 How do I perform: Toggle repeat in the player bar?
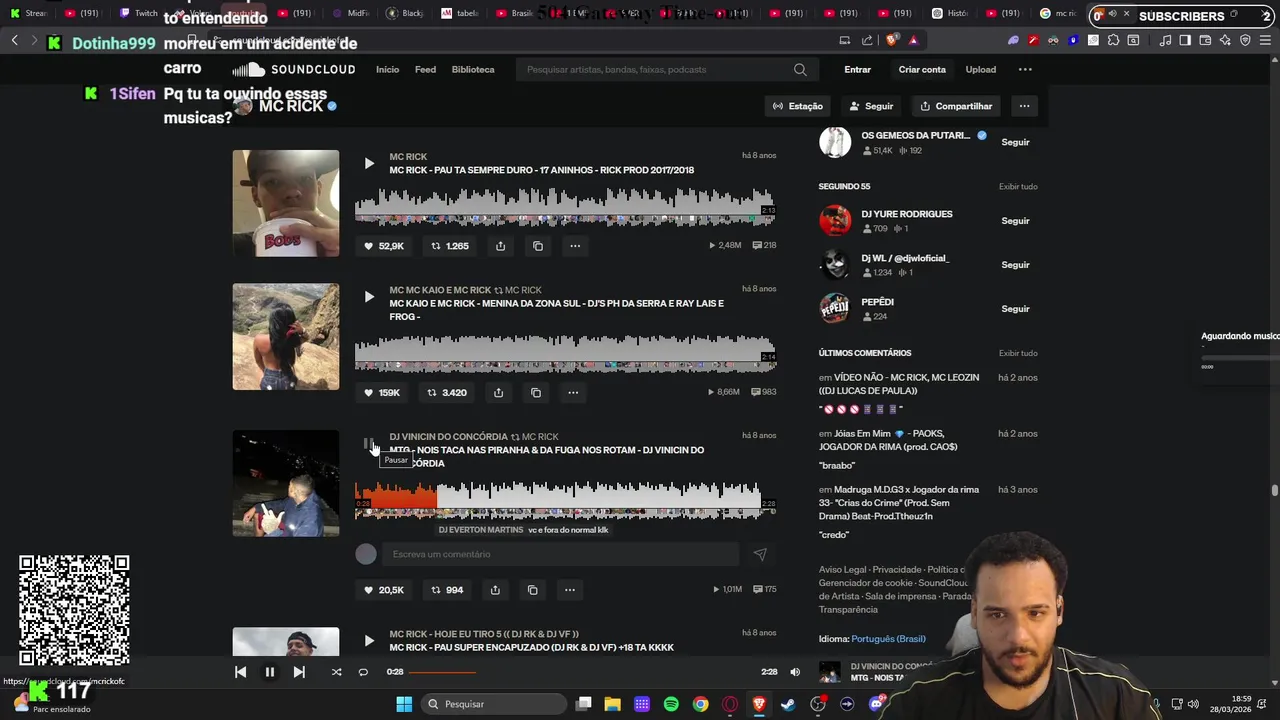(363, 672)
